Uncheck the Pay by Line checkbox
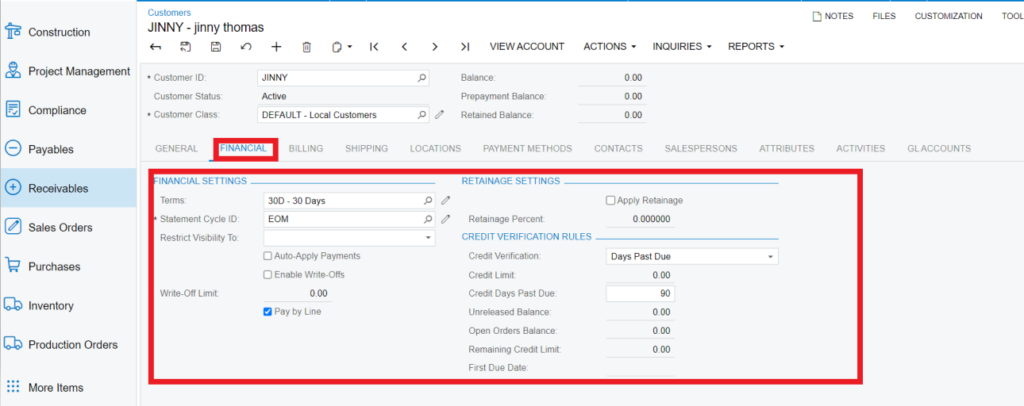 pos(268,312)
